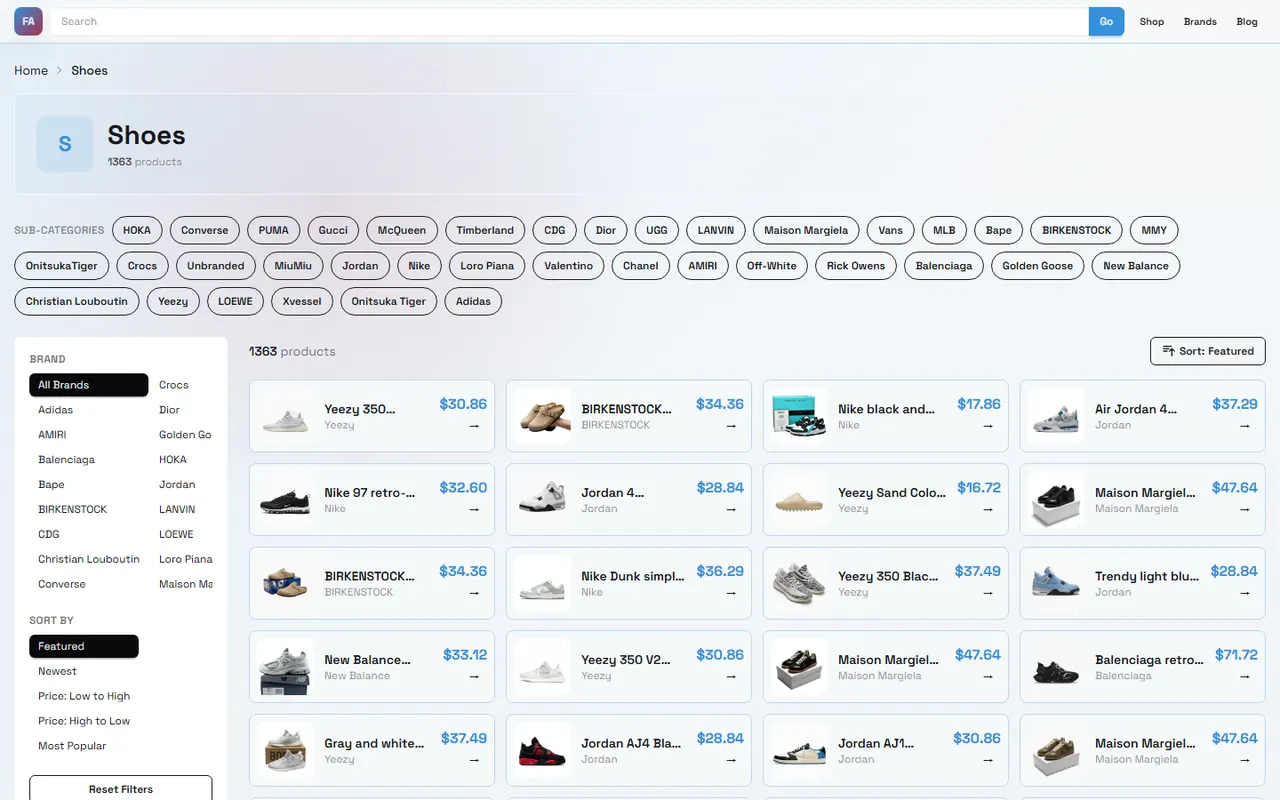Filter by Balenciaga in brand sidebar
This screenshot has width=1280, height=800.
tap(89, 460)
